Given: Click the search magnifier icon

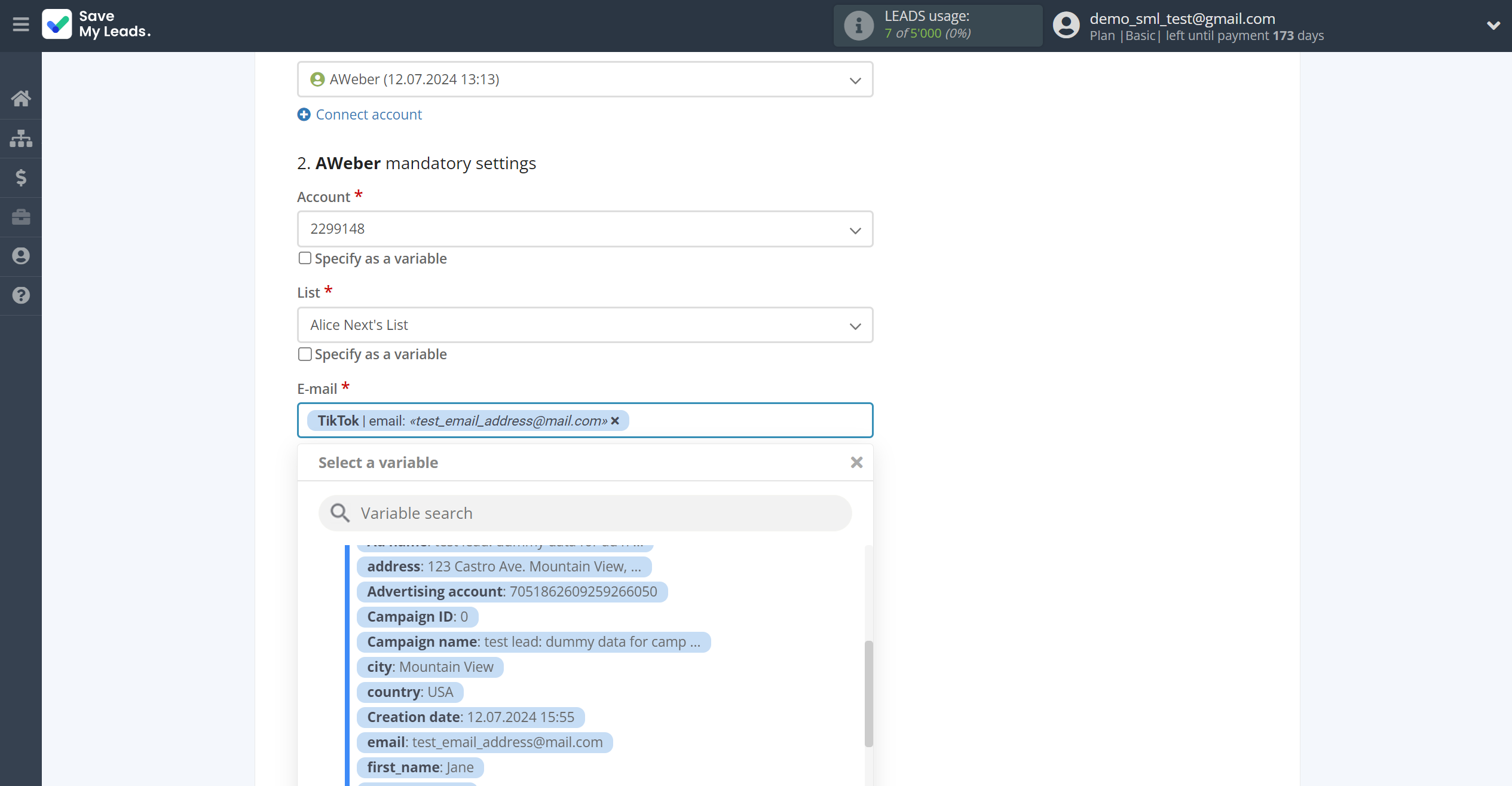Looking at the screenshot, I should click(x=339, y=513).
